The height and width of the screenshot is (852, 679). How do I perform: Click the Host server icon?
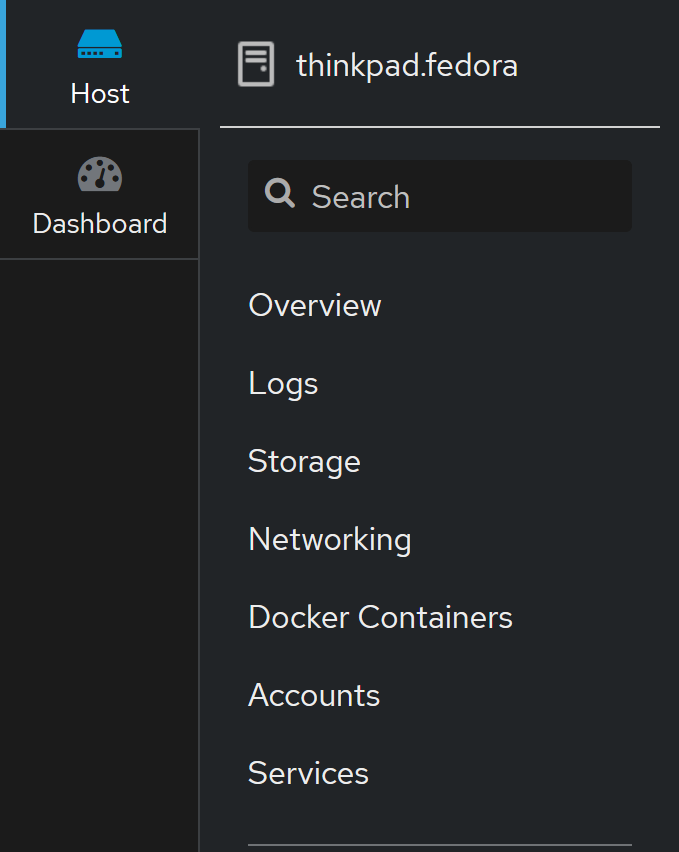click(x=99, y=44)
